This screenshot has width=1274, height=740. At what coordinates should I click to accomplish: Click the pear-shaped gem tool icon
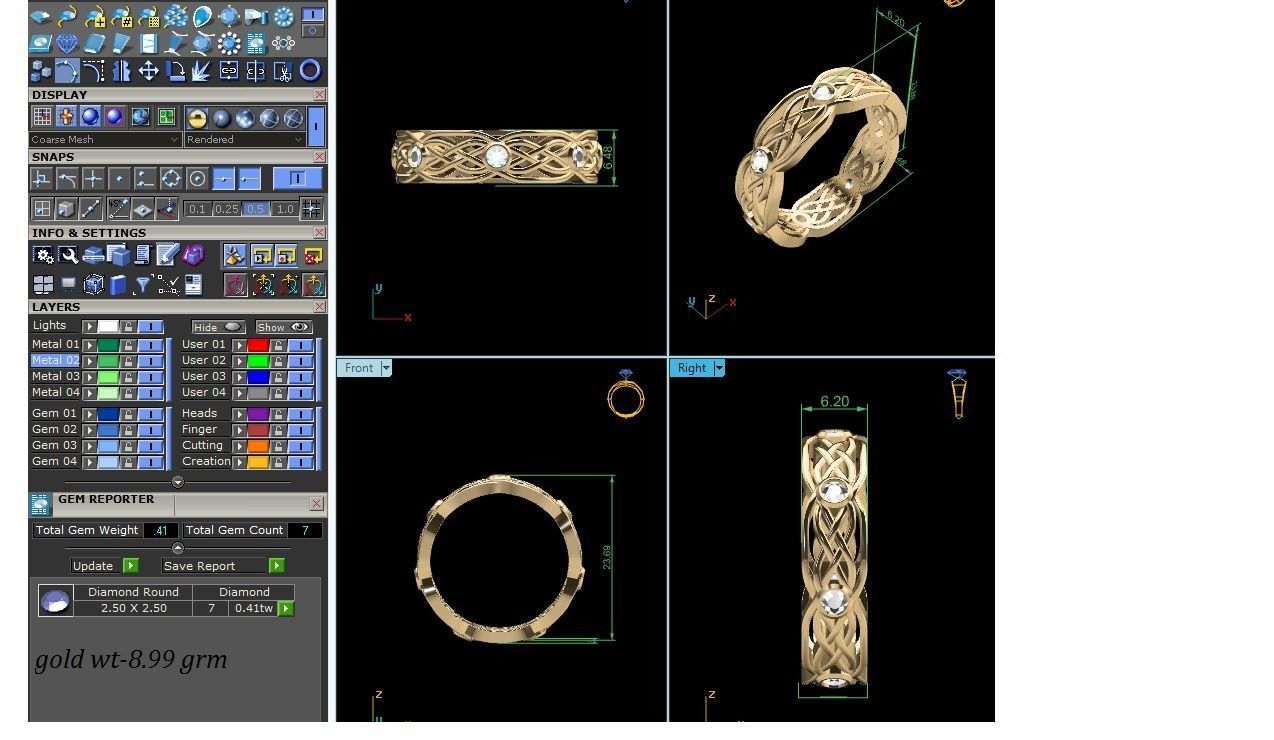[x=202, y=16]
